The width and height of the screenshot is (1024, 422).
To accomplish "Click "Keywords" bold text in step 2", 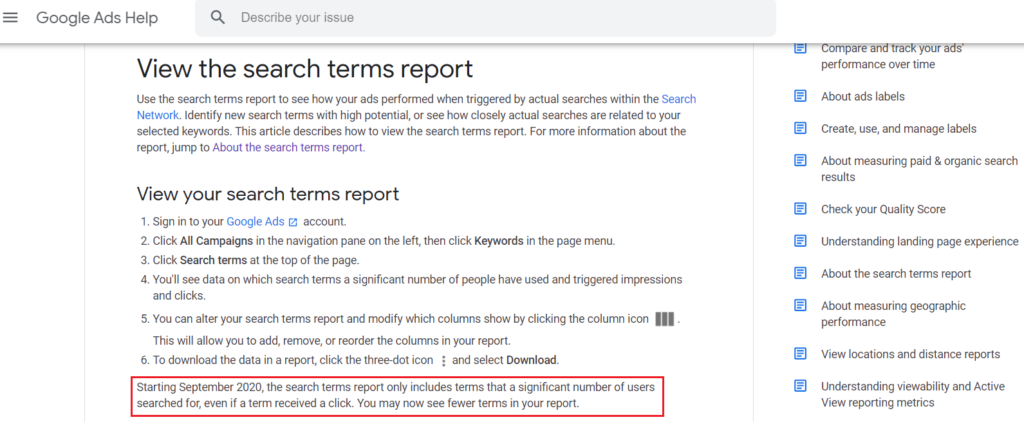I will (x=499, y=240).
